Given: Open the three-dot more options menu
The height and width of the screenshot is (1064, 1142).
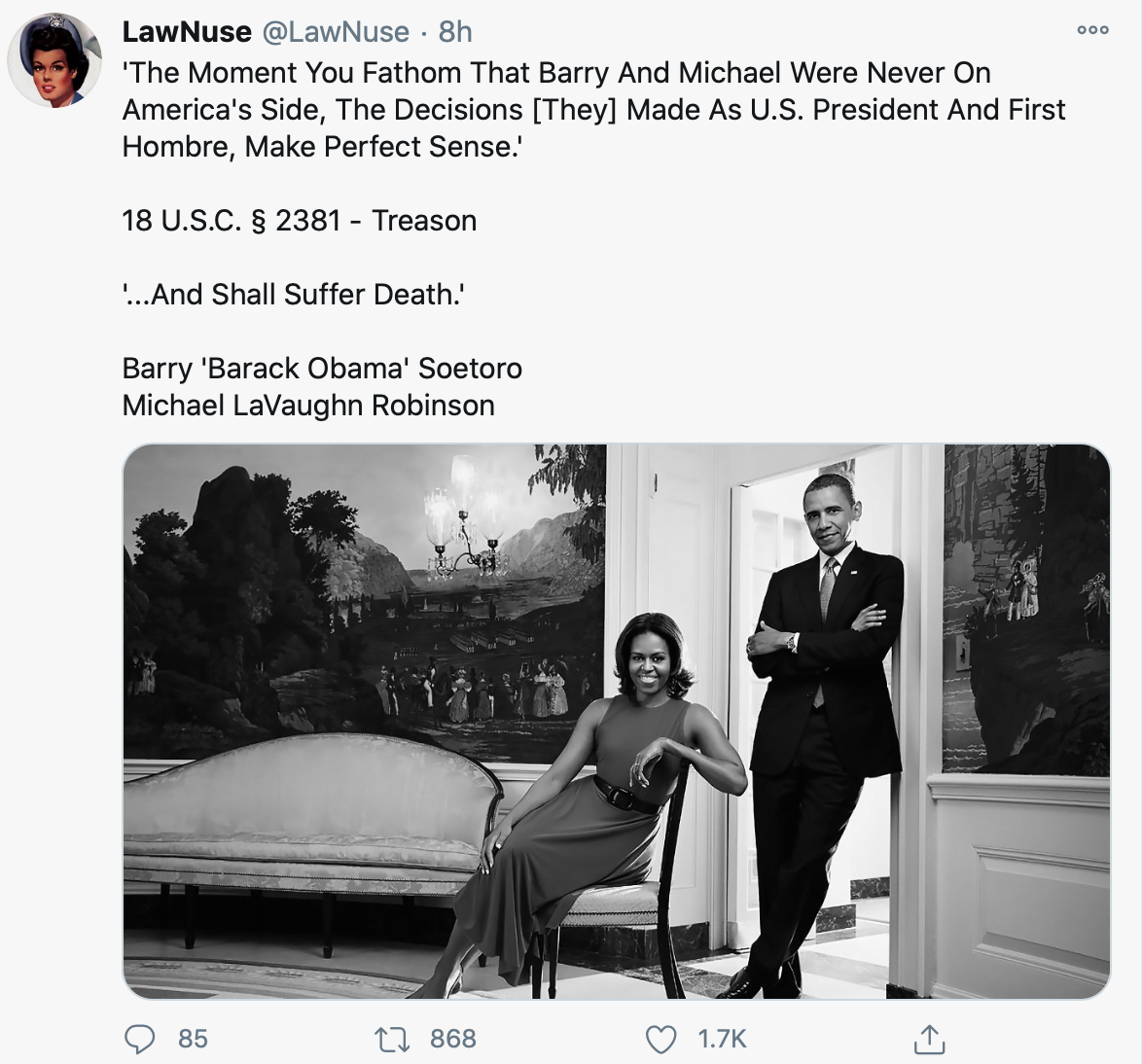Looking at the screenshot, I should coord(1092,30).
